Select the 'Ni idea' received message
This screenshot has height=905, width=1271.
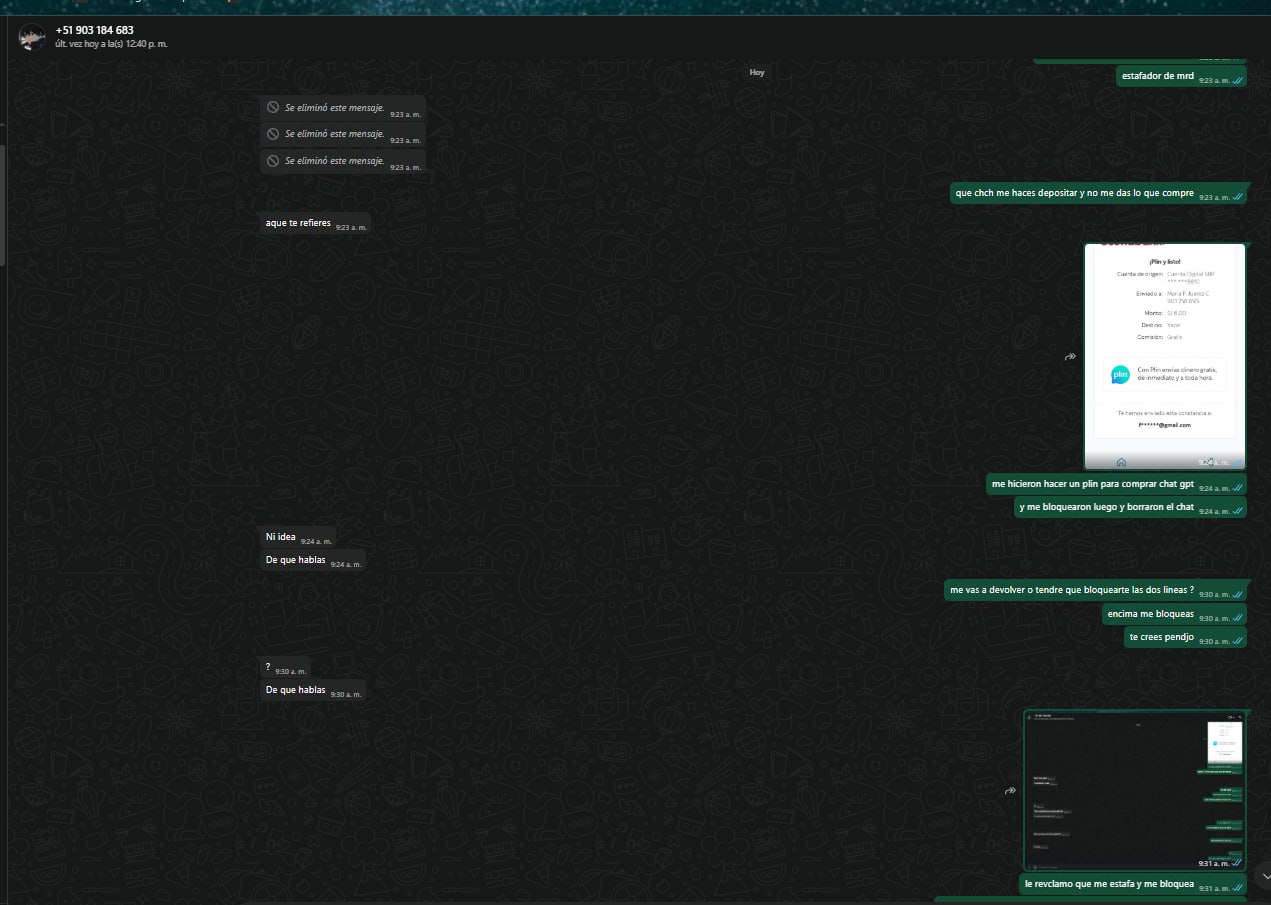pos(283,537)
